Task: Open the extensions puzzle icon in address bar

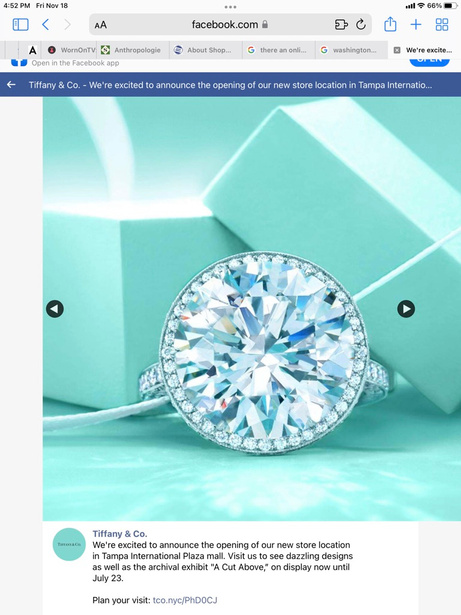Action: tap(341, 25)
